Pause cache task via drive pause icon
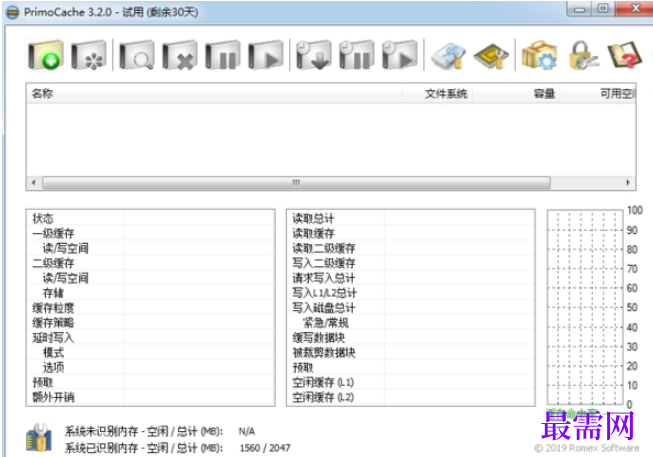Image resolution: width=653 pixels, height=457 pixels. tap(223, 55)
